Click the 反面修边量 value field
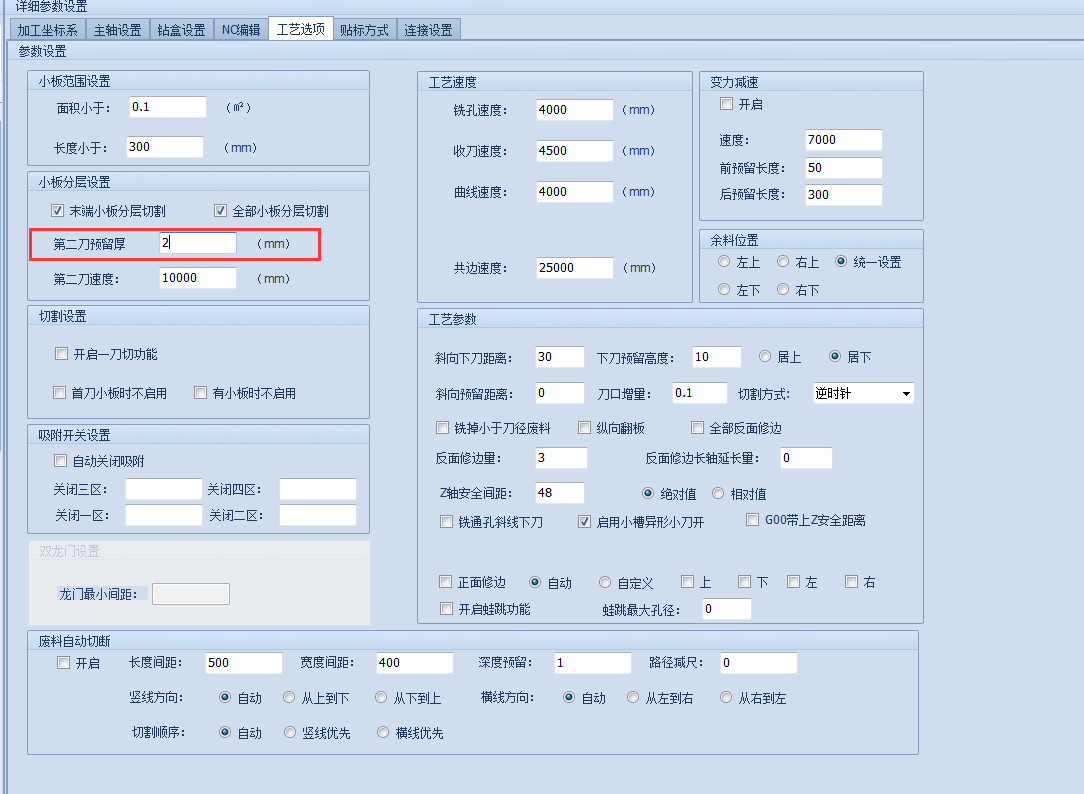The height and width of the screenshot is (794, 1084). pos(560,458)
